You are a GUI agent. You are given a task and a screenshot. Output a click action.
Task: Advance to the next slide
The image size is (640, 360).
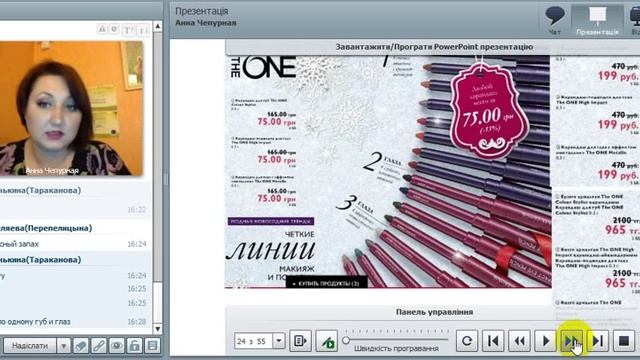(571, 340)
